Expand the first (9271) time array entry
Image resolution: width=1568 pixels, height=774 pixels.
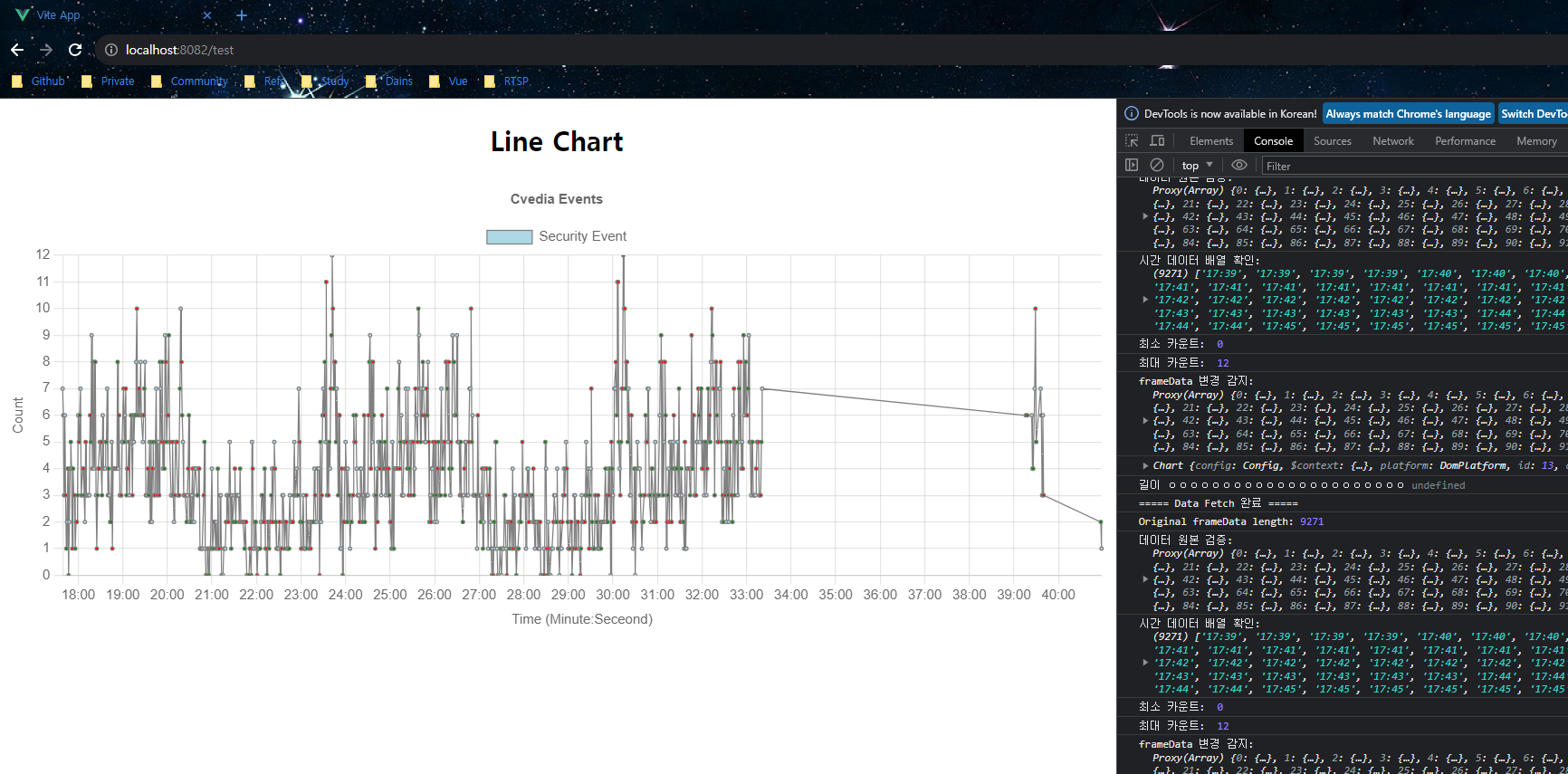pyautogui.click(x=1145, y=300)
